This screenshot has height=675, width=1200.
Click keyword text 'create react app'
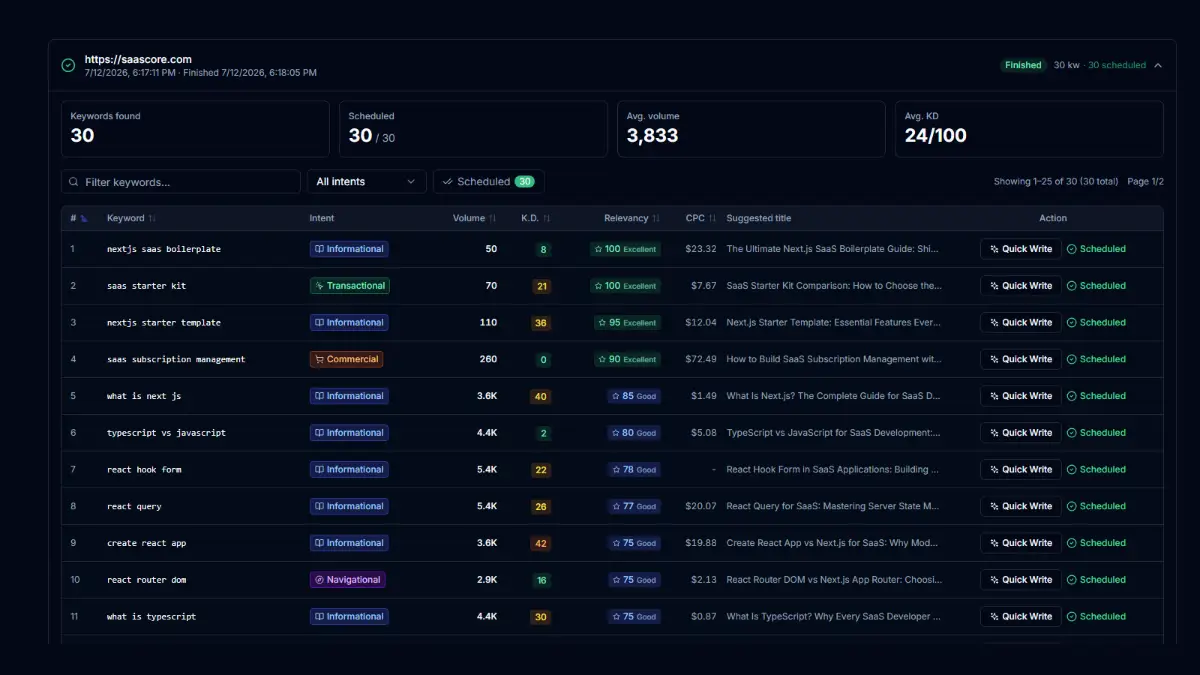click(x=146, y=543)
